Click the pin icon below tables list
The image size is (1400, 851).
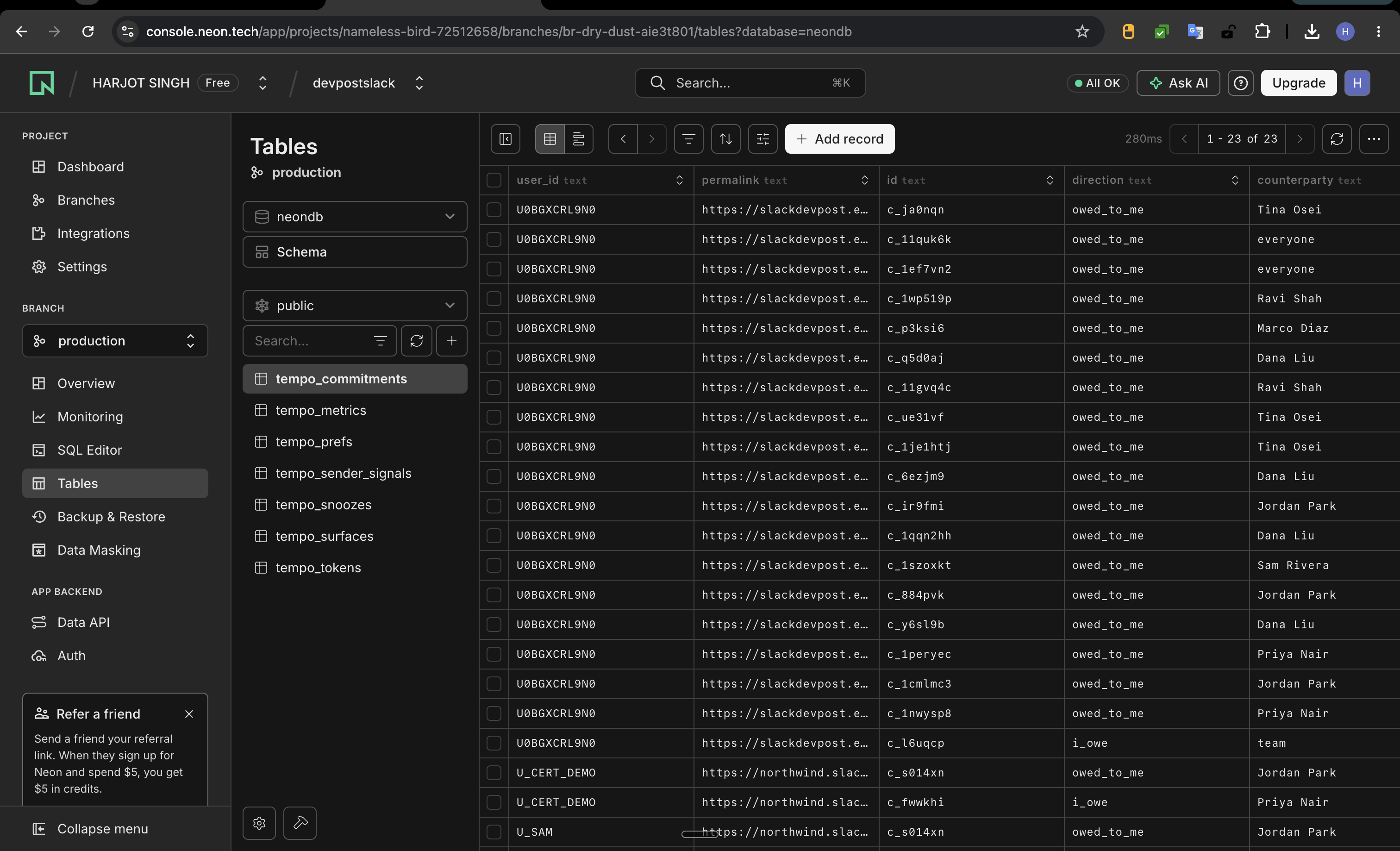300,823
